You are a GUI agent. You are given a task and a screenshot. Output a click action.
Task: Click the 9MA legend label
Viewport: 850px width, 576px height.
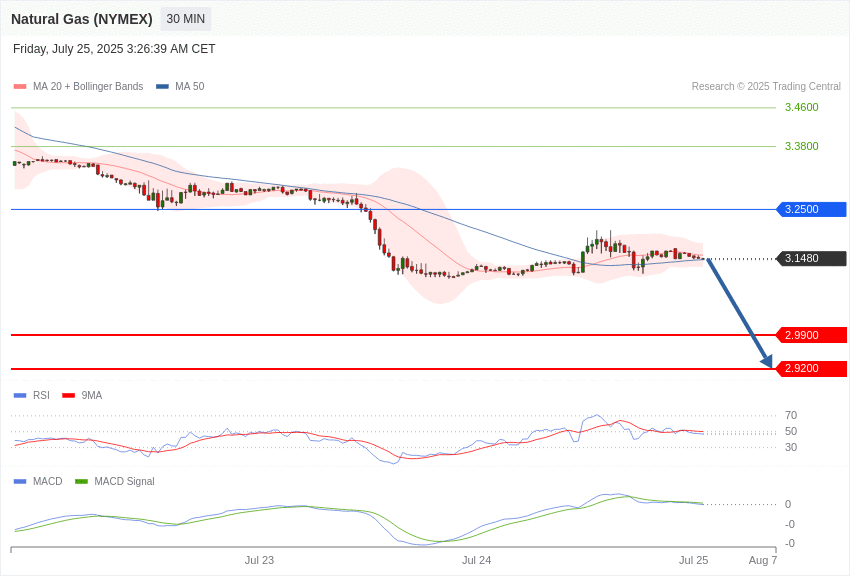click(x=92, y=396)
